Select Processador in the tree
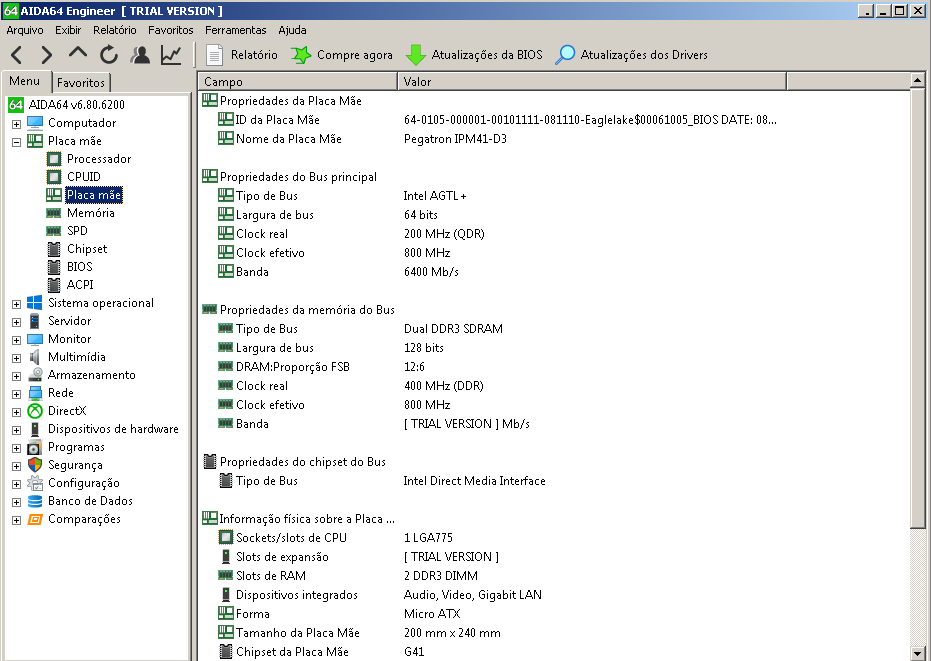Screen dimensions: 931x661 tap(99, 159)
